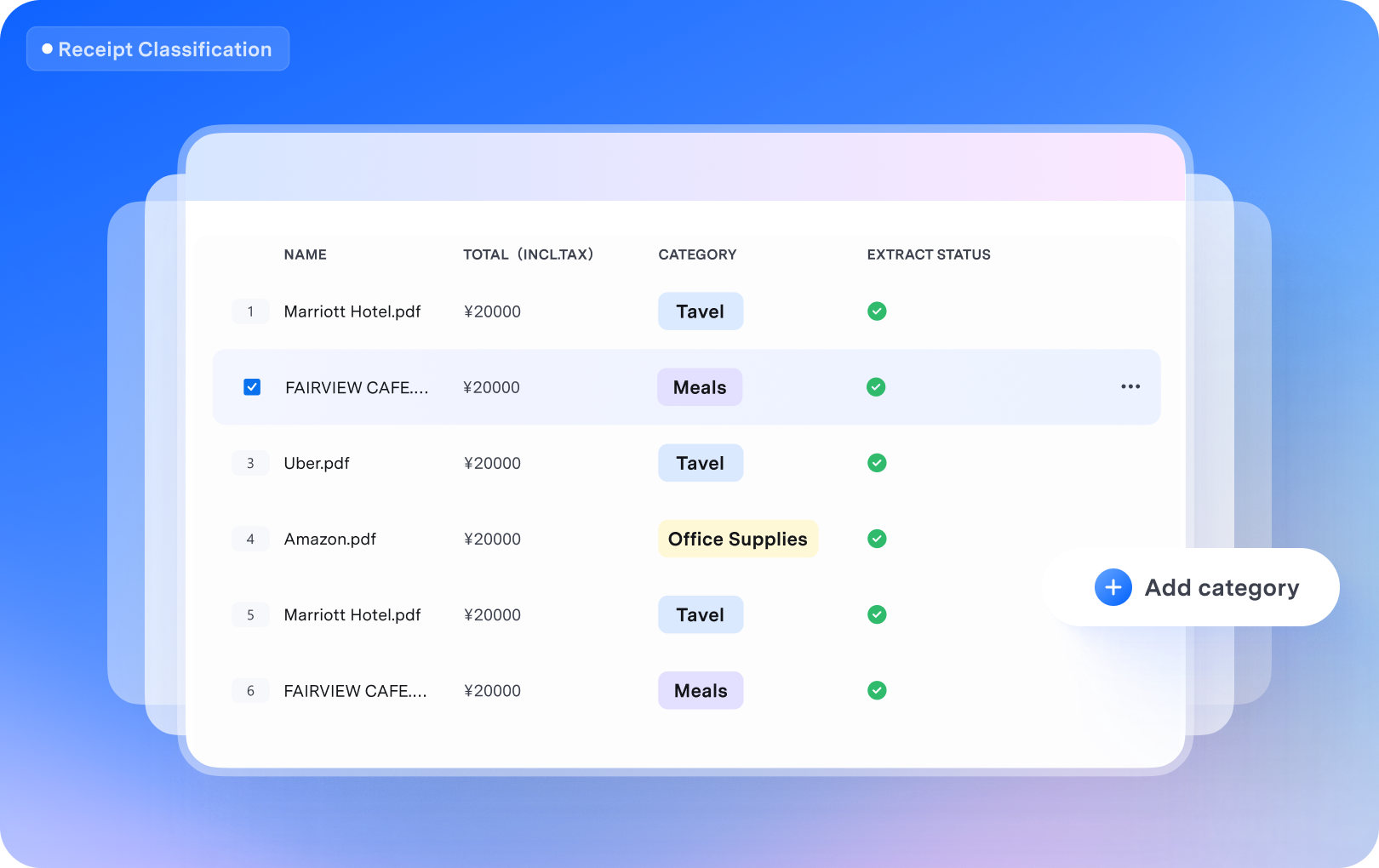Click the Office Supplies category tag
This screenshot has width=1379, height=868.
738,539
